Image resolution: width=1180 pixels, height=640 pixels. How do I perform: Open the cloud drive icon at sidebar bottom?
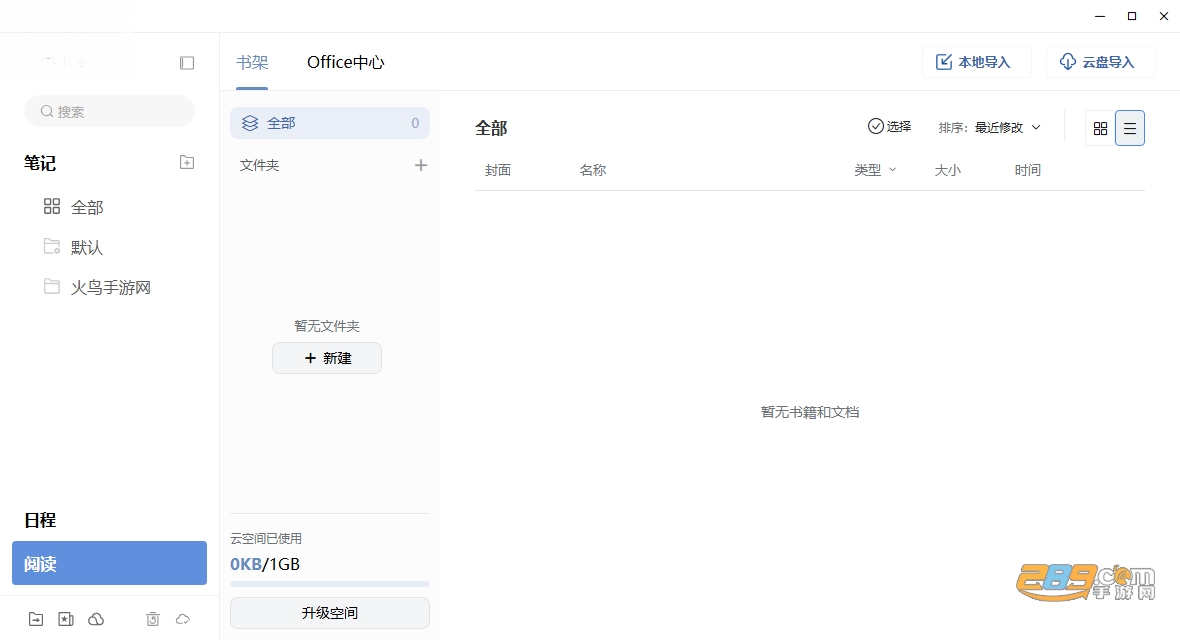[96, 619]
